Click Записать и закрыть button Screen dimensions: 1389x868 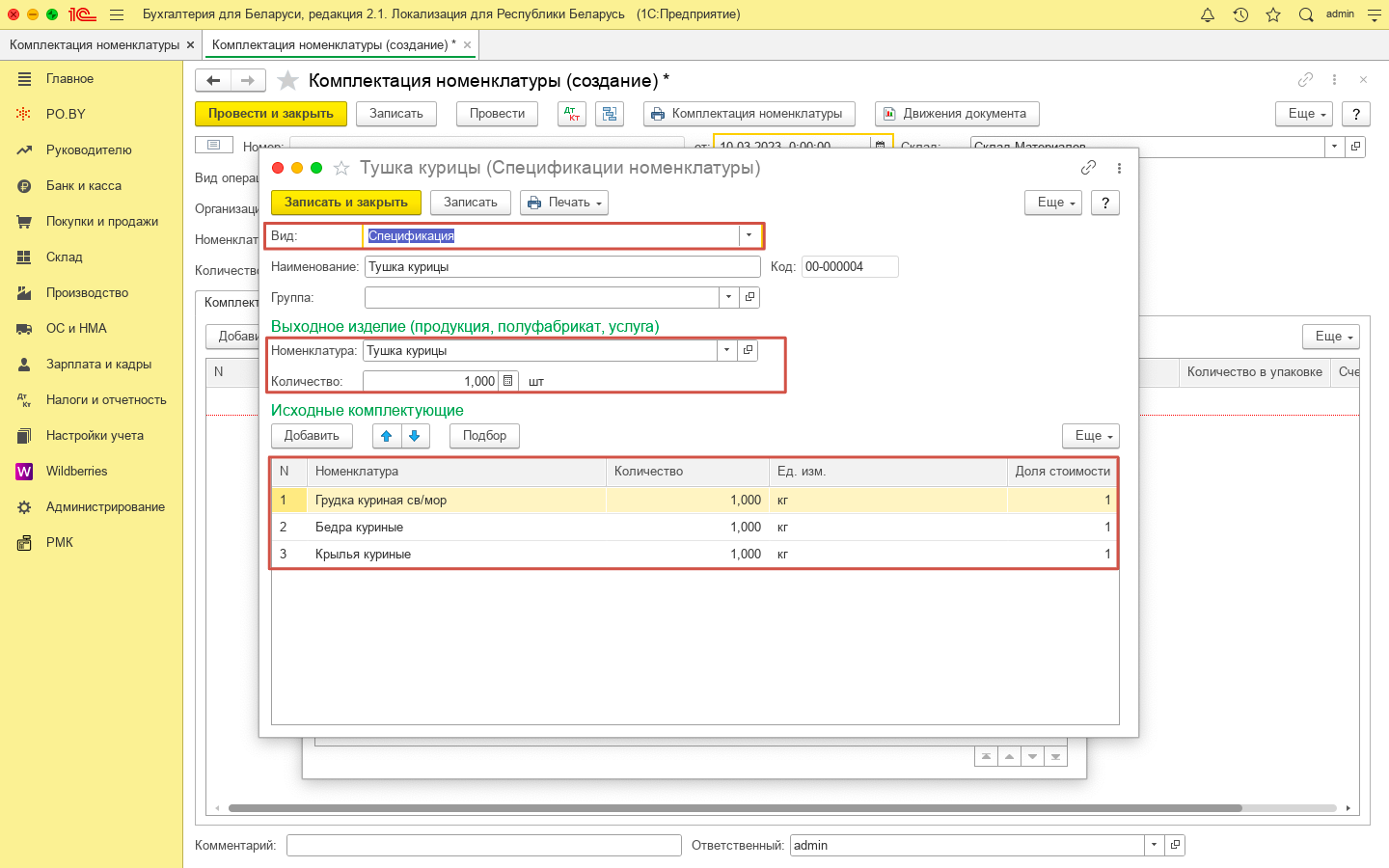345,203
